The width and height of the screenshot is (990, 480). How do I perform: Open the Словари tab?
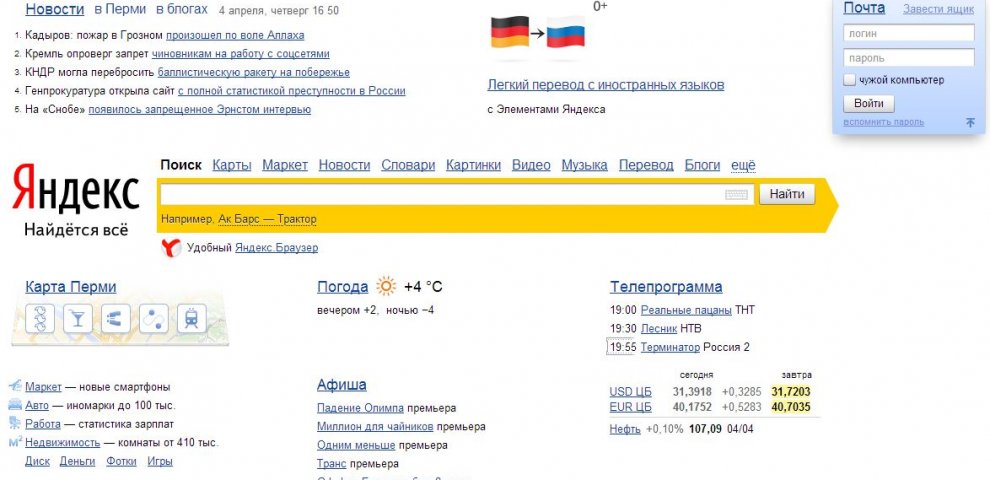[408, 165]
